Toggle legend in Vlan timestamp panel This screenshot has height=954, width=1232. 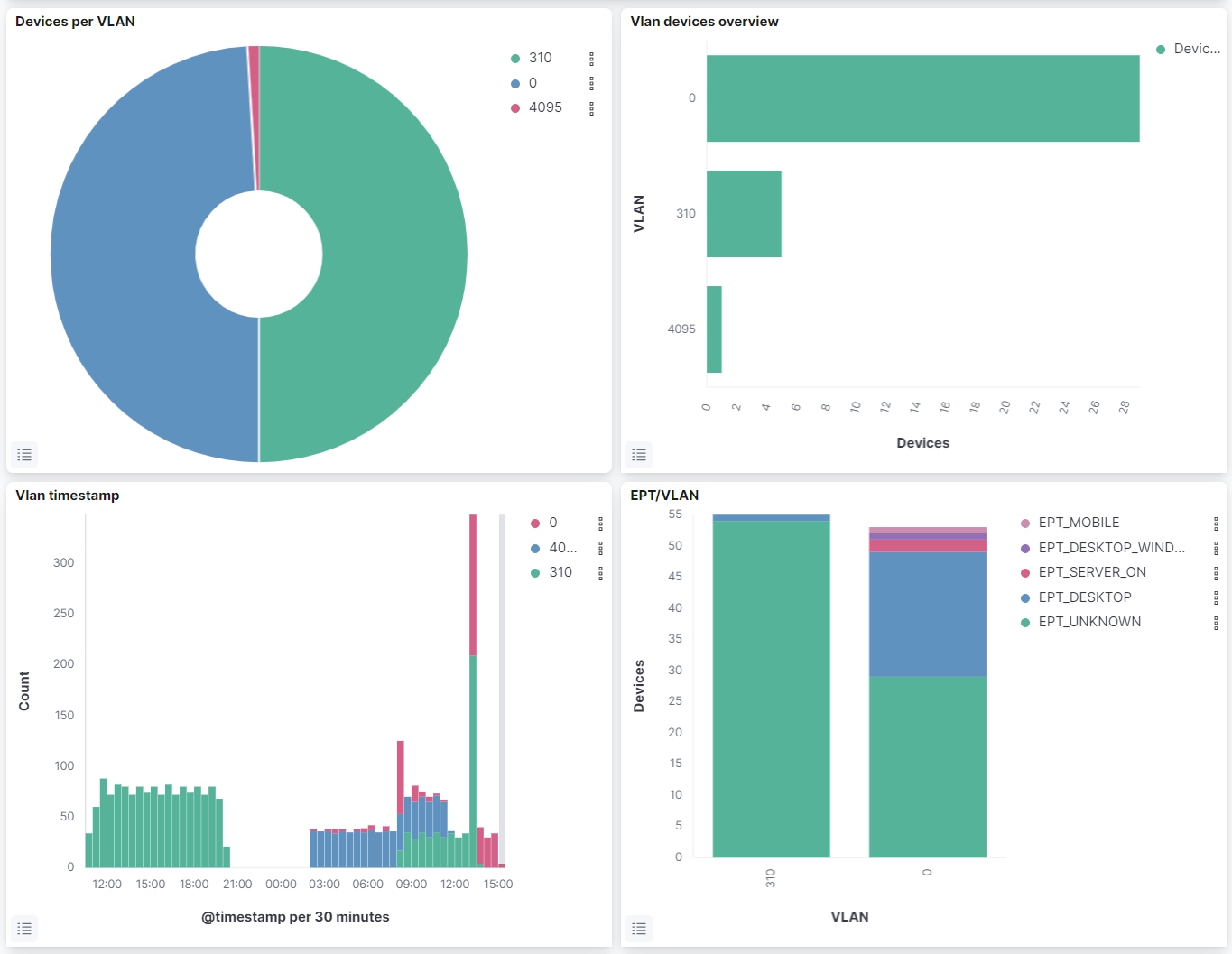click(24, 929)
